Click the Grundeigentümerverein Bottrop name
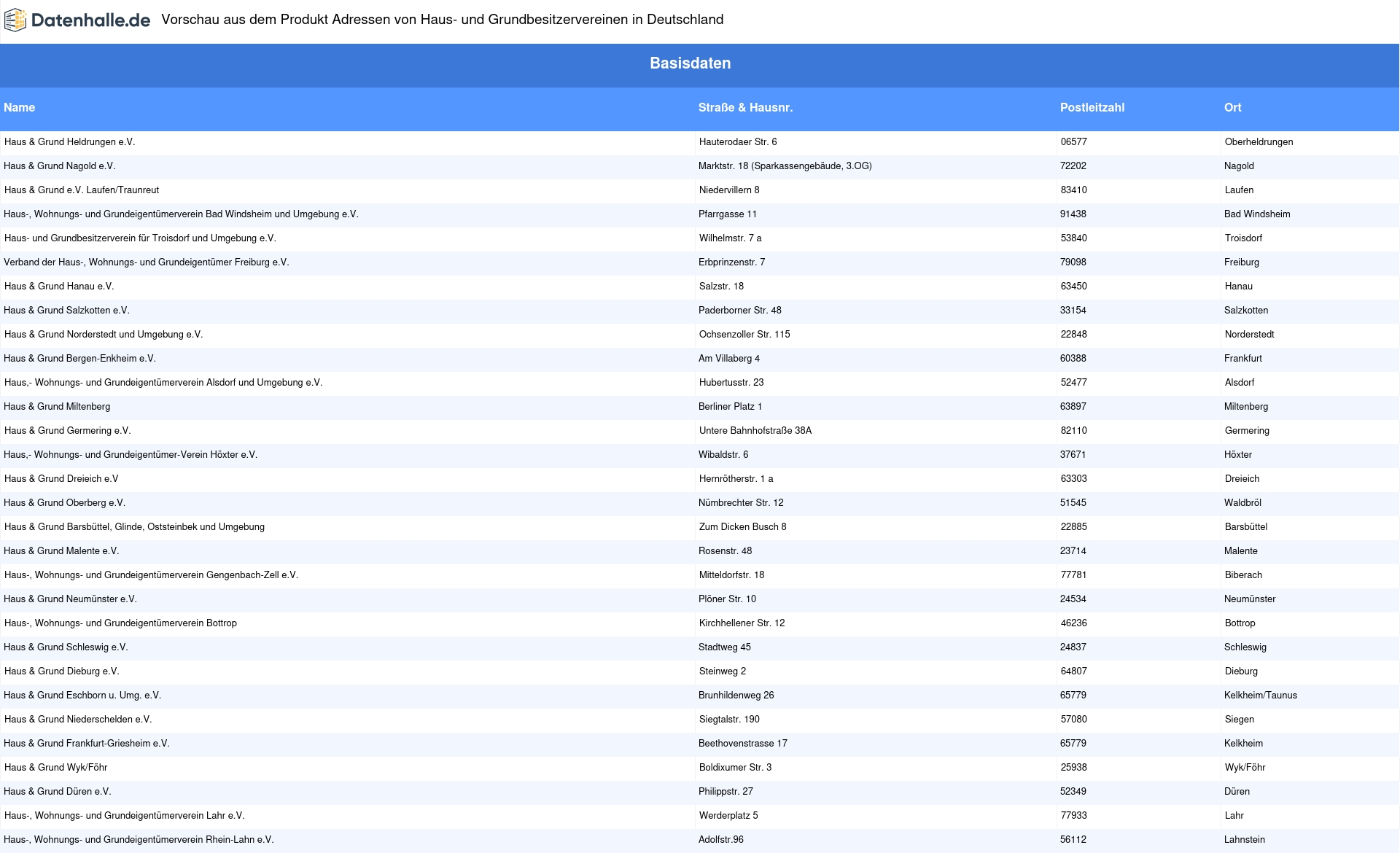This screenshot has height=853, width=1400. tap(120, 623)
